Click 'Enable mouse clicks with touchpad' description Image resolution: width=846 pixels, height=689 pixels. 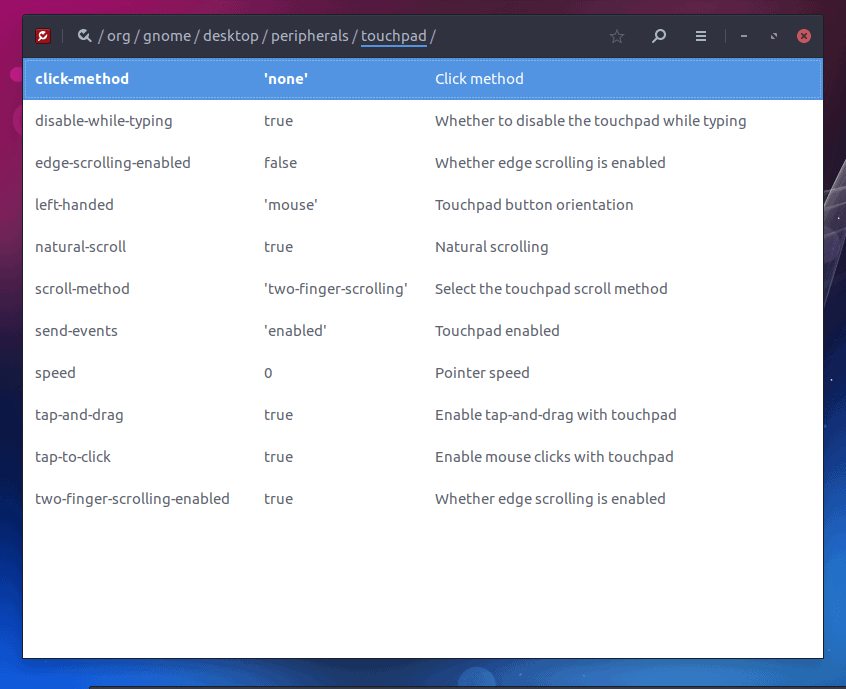(x=554, y=457)
